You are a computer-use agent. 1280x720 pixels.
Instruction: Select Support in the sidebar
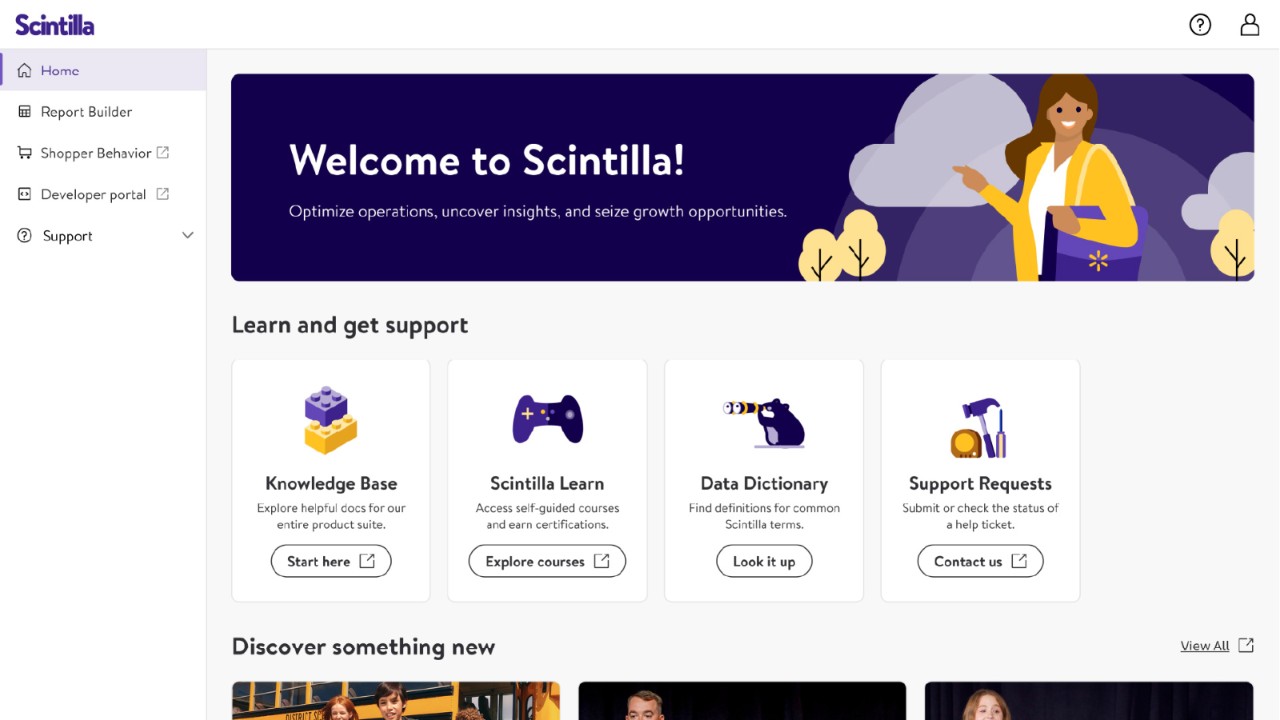(x=67, y=236)
